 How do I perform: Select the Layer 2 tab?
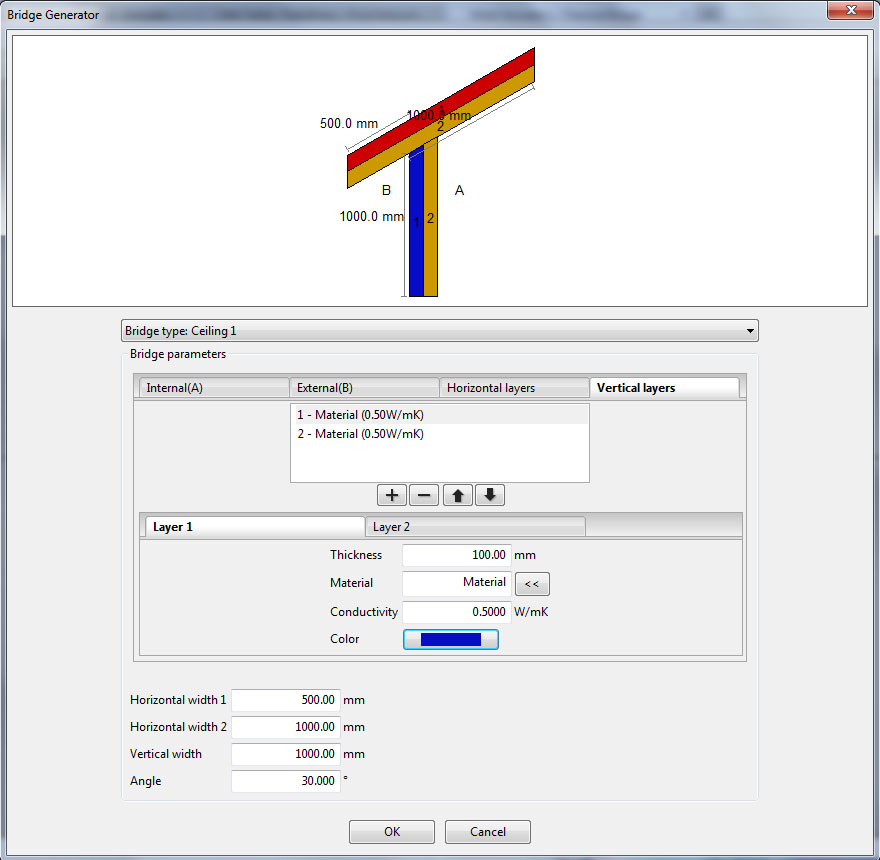(x=475, y=527)
